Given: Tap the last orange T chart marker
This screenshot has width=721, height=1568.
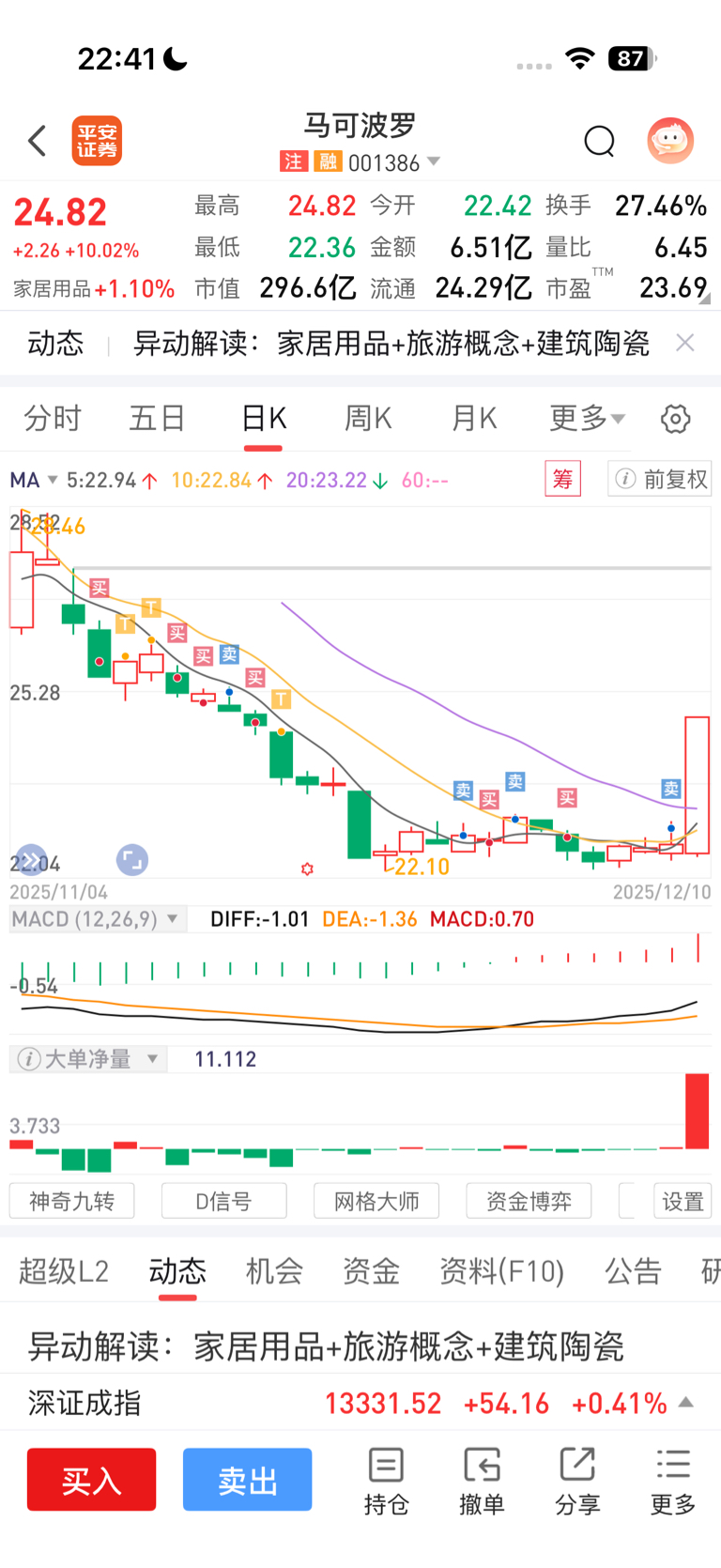Looking at the screenshot, I should click(x=281, y=699).
